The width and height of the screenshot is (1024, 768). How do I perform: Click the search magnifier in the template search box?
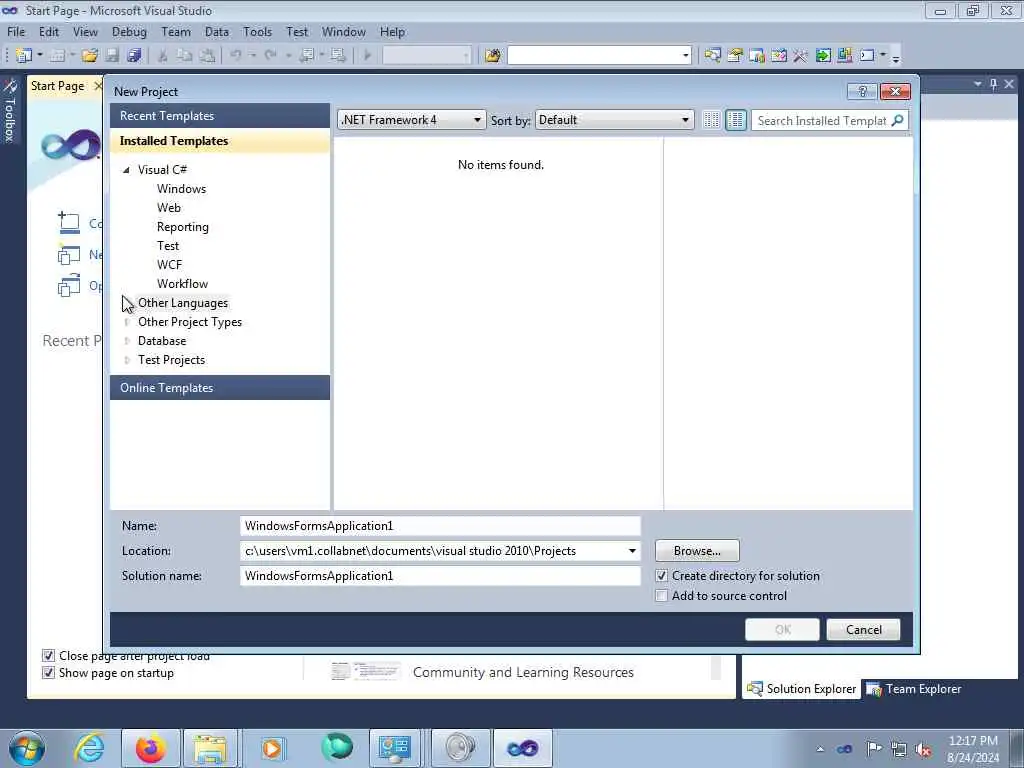[897, 120]
